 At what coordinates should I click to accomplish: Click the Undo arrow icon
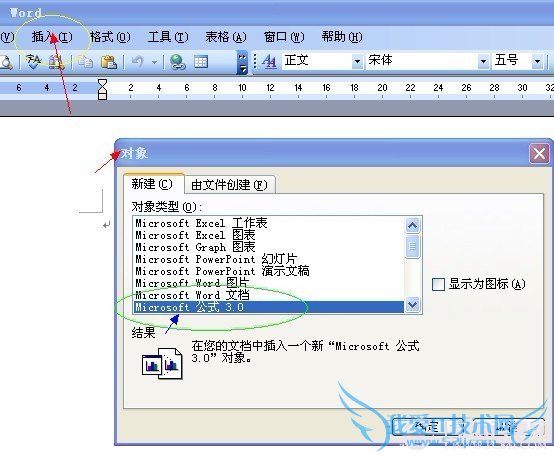pyautogui.click(x=137, y=62)
